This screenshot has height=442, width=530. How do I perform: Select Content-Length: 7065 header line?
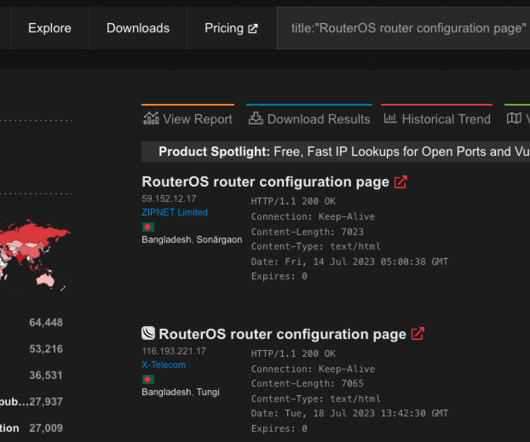point(307,384)
